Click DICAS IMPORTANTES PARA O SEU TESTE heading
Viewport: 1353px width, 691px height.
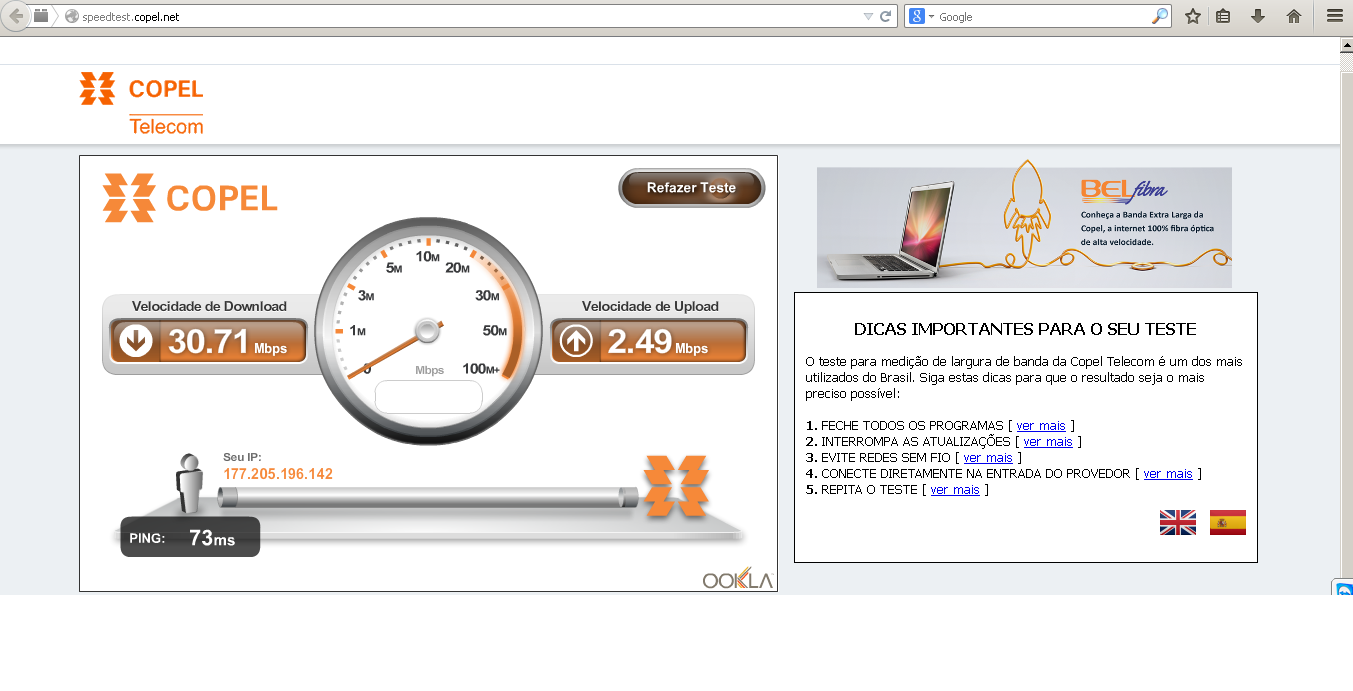click(1025, 329)
